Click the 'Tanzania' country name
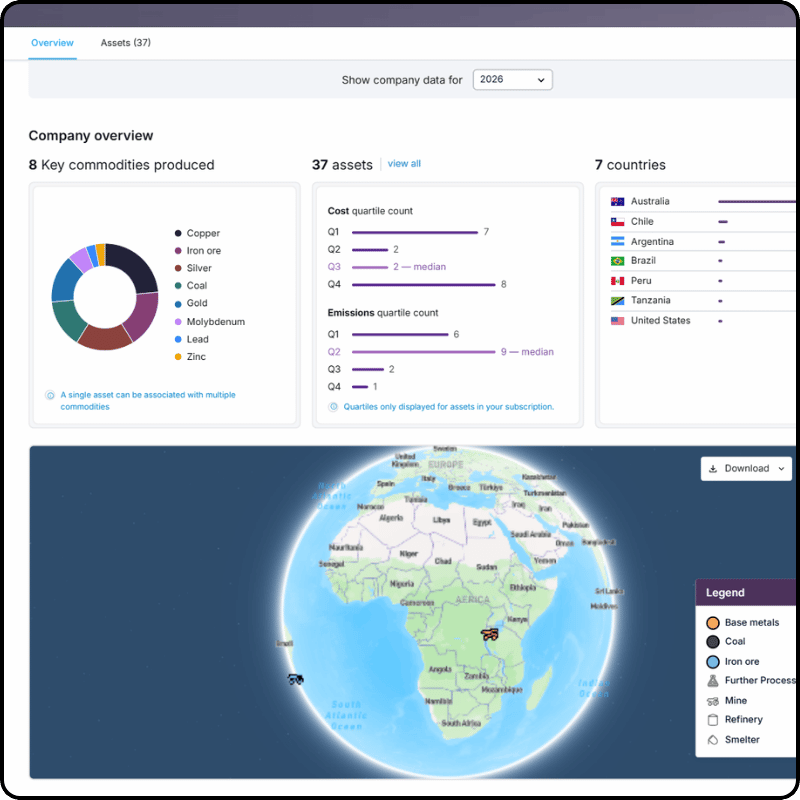The image size is (800, 800). pos(651,301)
